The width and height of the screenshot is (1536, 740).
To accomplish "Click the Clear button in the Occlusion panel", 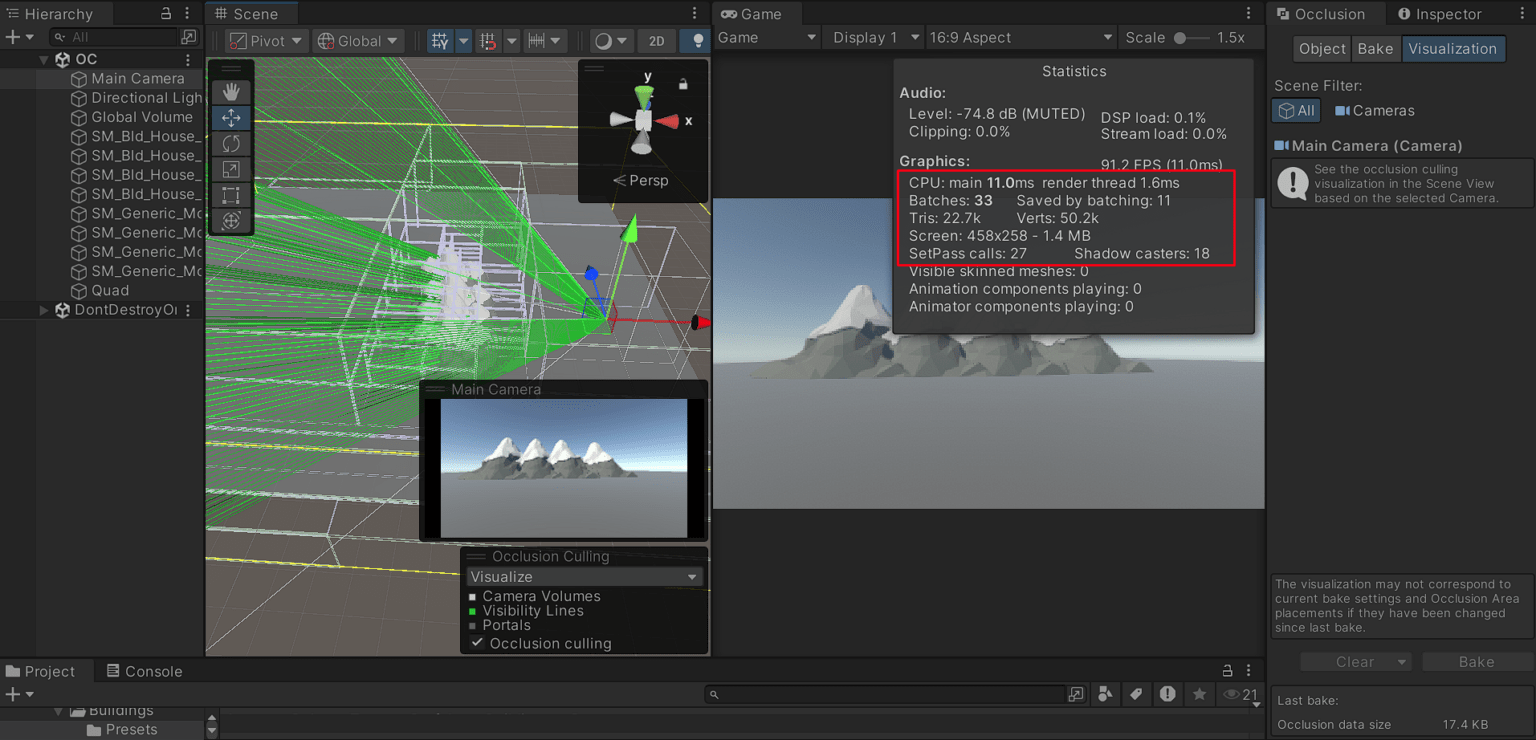I will pyautogui.click(x=1349, y=661).
